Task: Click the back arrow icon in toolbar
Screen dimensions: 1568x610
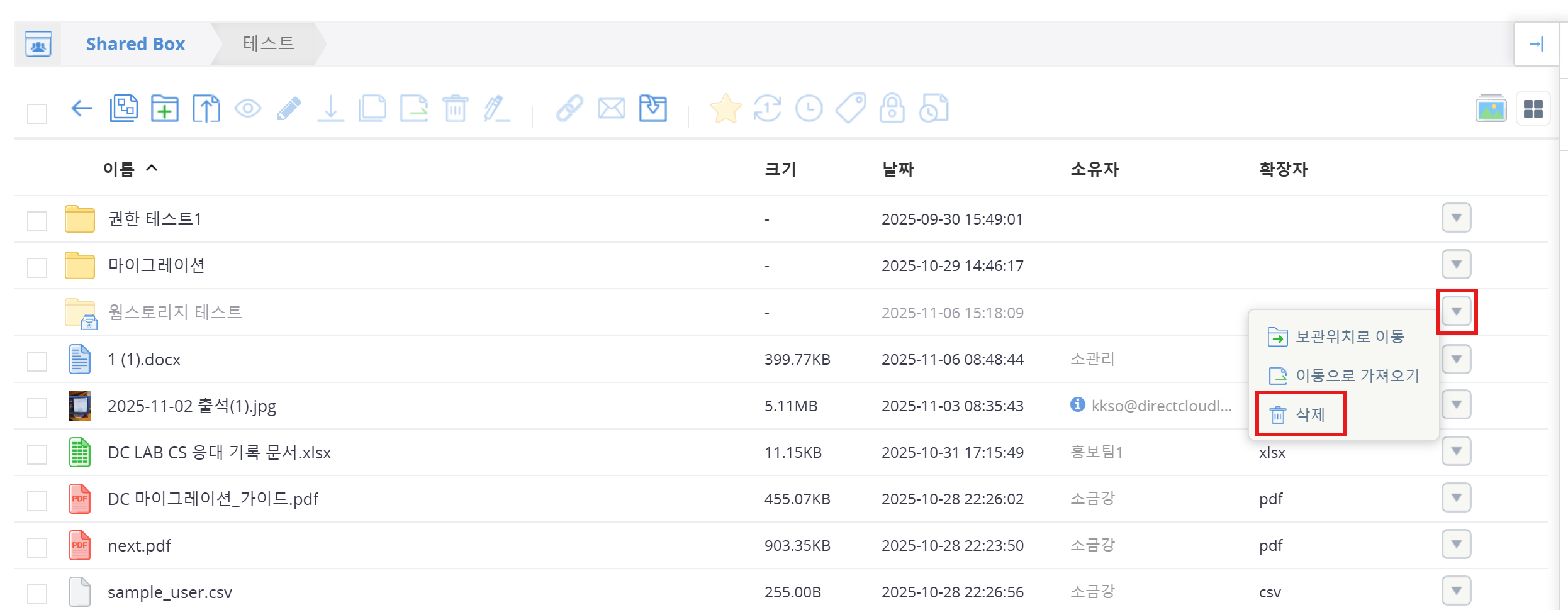Action: click(x=82, y=109)
